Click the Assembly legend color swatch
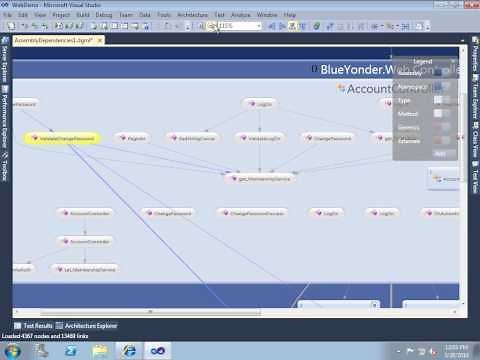The width and height of the screenshot is (480, 360). pos(438,73)
